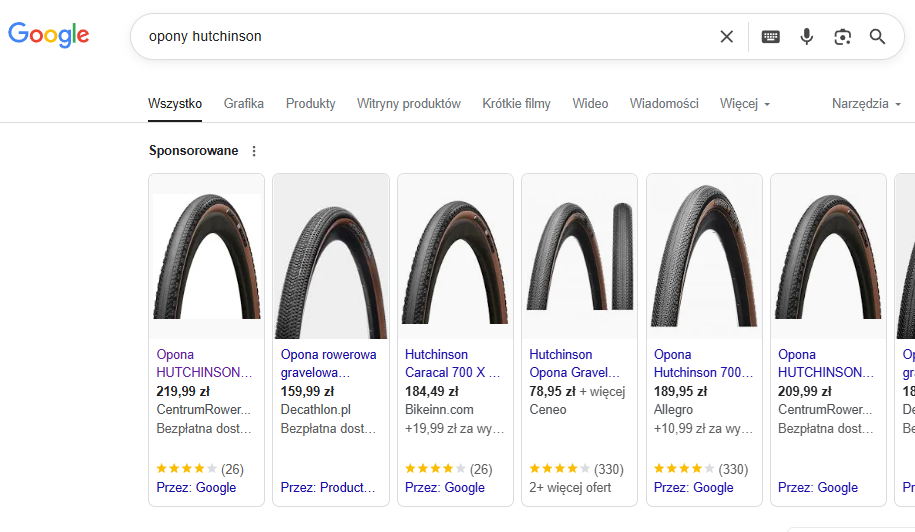
Task: Switch to the Grafika tab
Action: coord(243,104)
